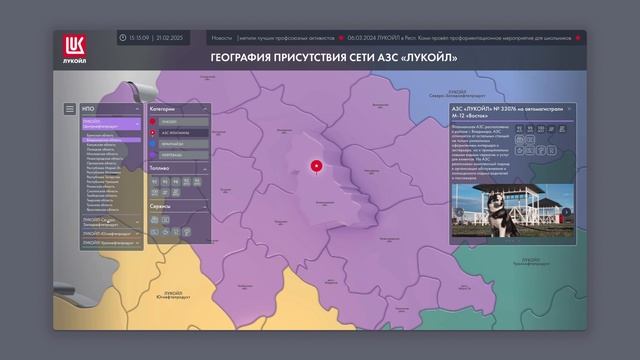Screen dimensions: 640x360
Task: Toggle the red-dot ЛУКОЙЛ category
Action: click(x=180, y=122)
